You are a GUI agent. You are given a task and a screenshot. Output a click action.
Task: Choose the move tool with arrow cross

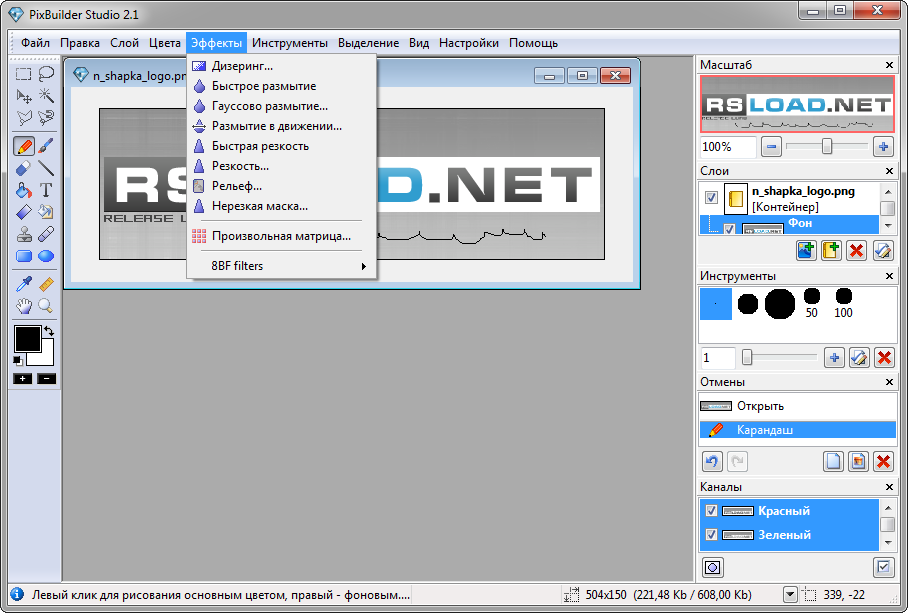24,96
